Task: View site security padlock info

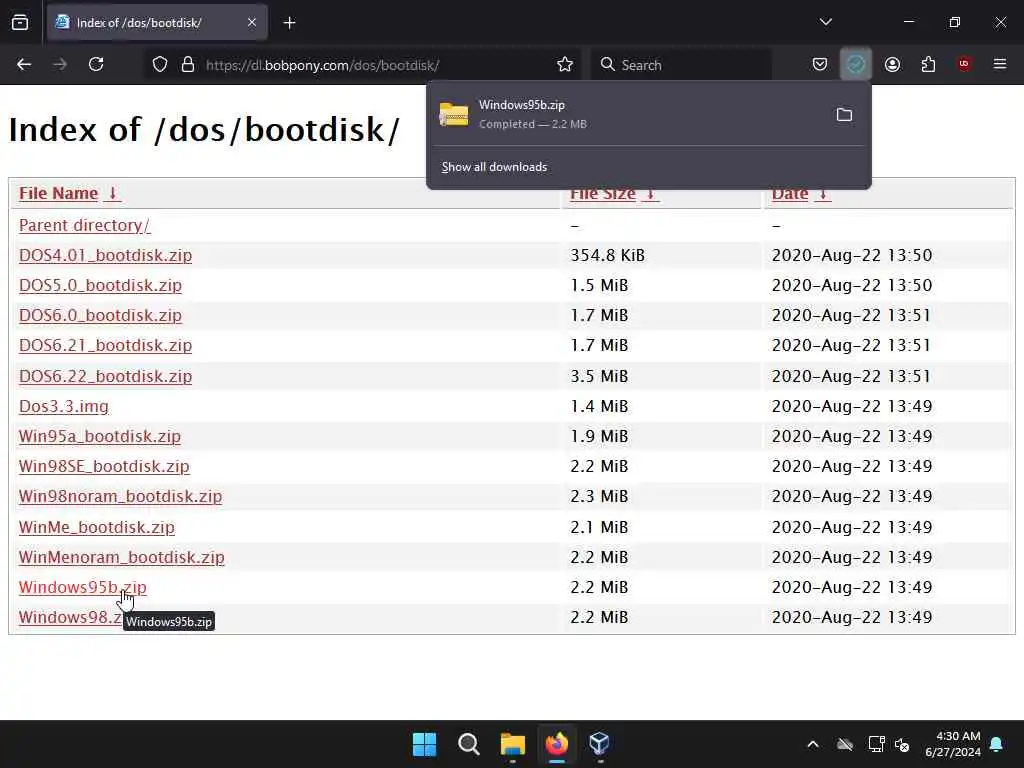Action: pyautogui.click(x=188, y=65)
